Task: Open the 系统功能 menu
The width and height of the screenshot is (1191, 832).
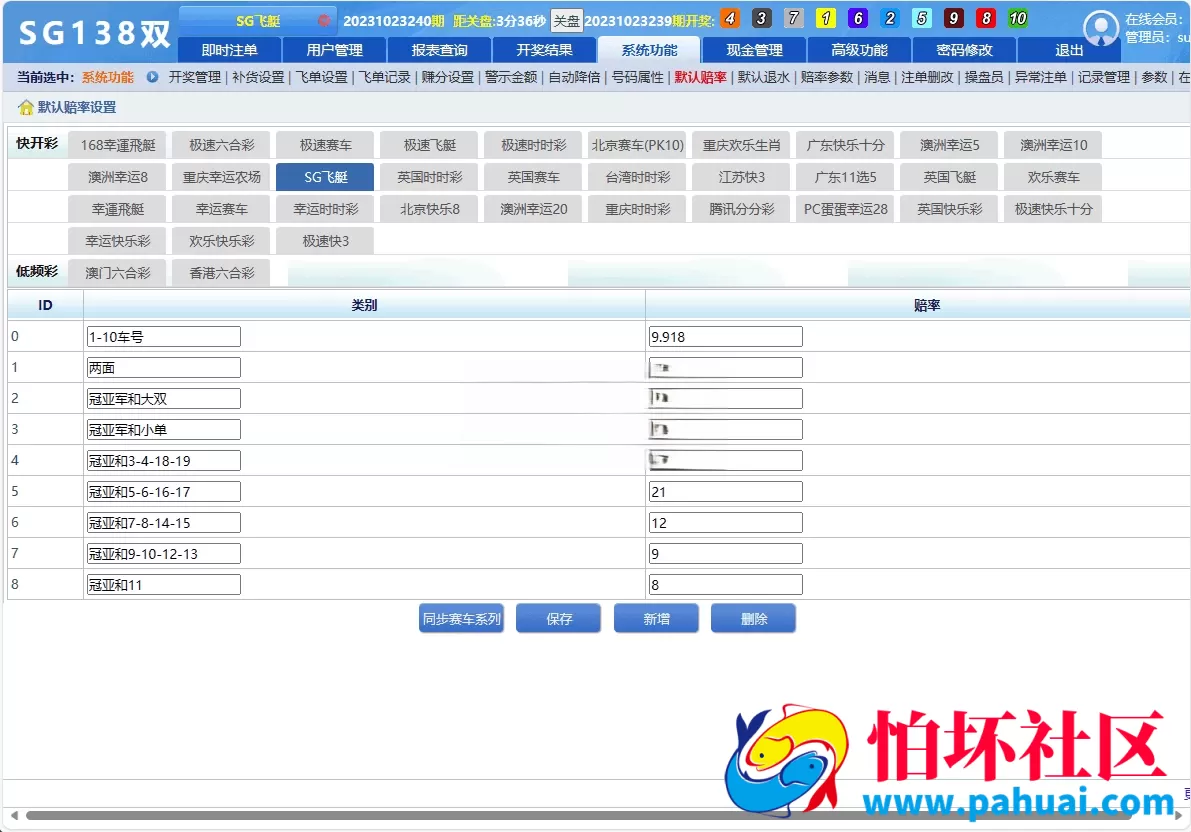Action: click(x=649, y=50)
